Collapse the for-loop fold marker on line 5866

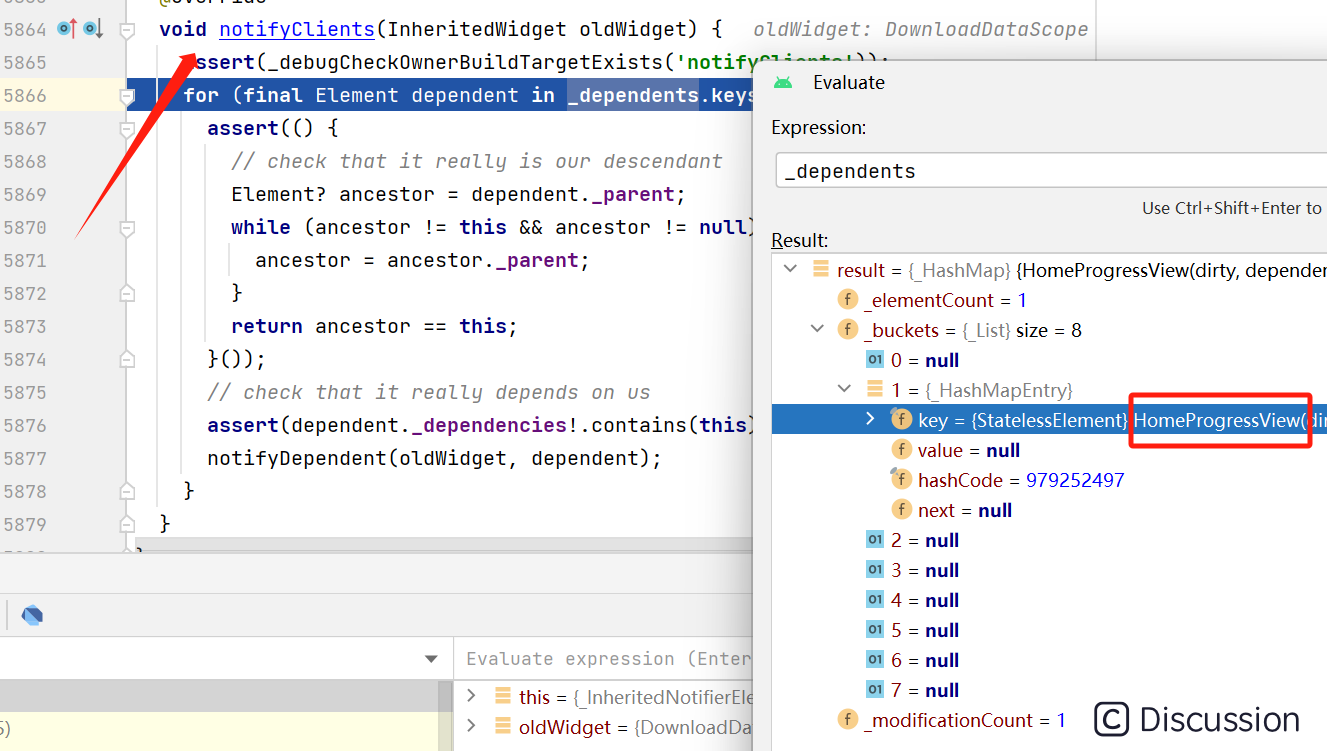[127, 96]
